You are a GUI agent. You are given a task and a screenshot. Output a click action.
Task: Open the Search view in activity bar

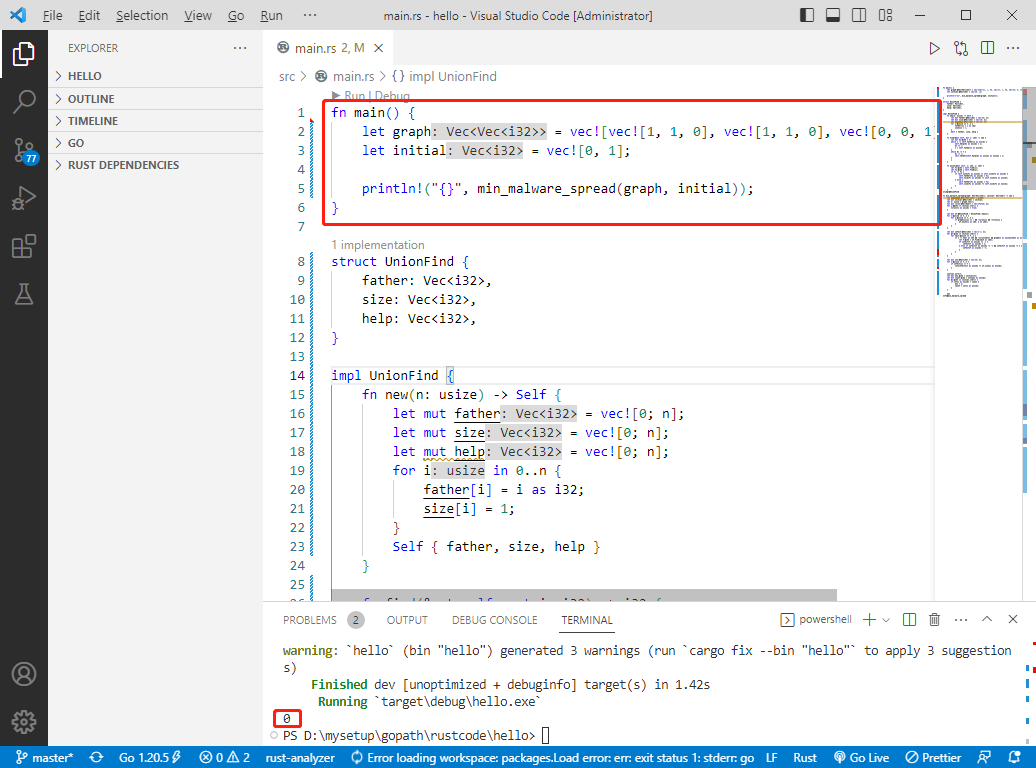(x=24, y=102)
